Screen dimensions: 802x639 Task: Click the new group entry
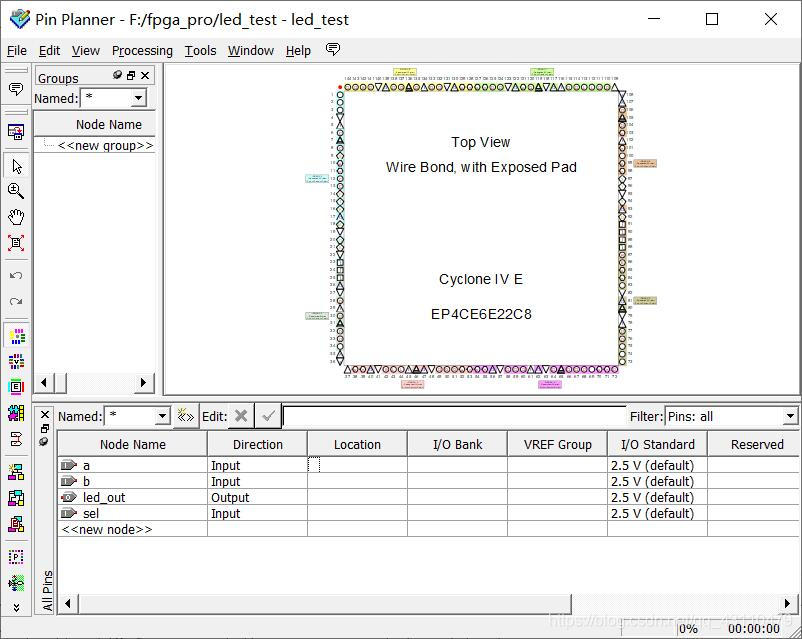pyautogui.click(x=105, y=145)
